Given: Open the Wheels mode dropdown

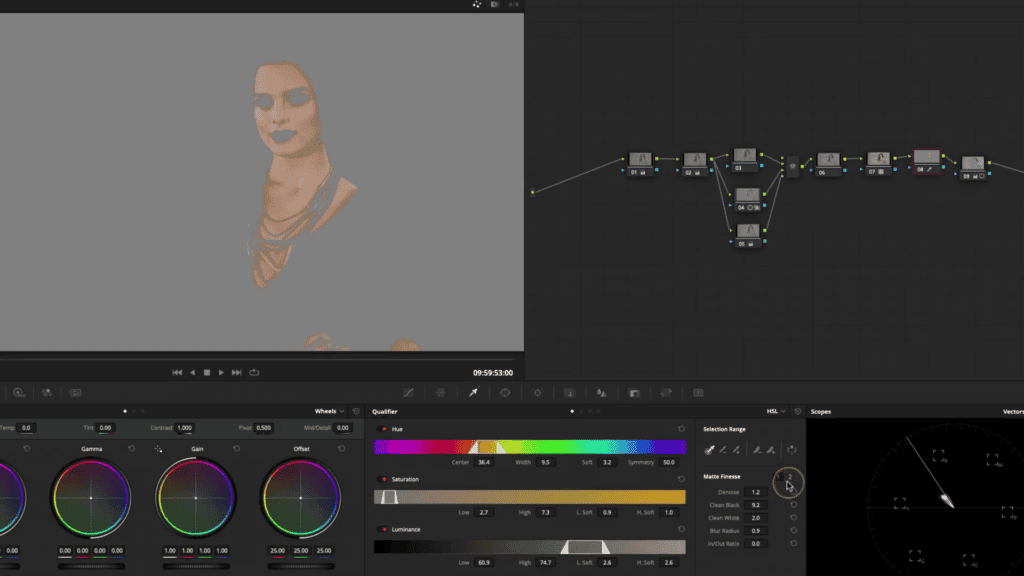Looking at the screenshot, I should (x=329, y=411).
